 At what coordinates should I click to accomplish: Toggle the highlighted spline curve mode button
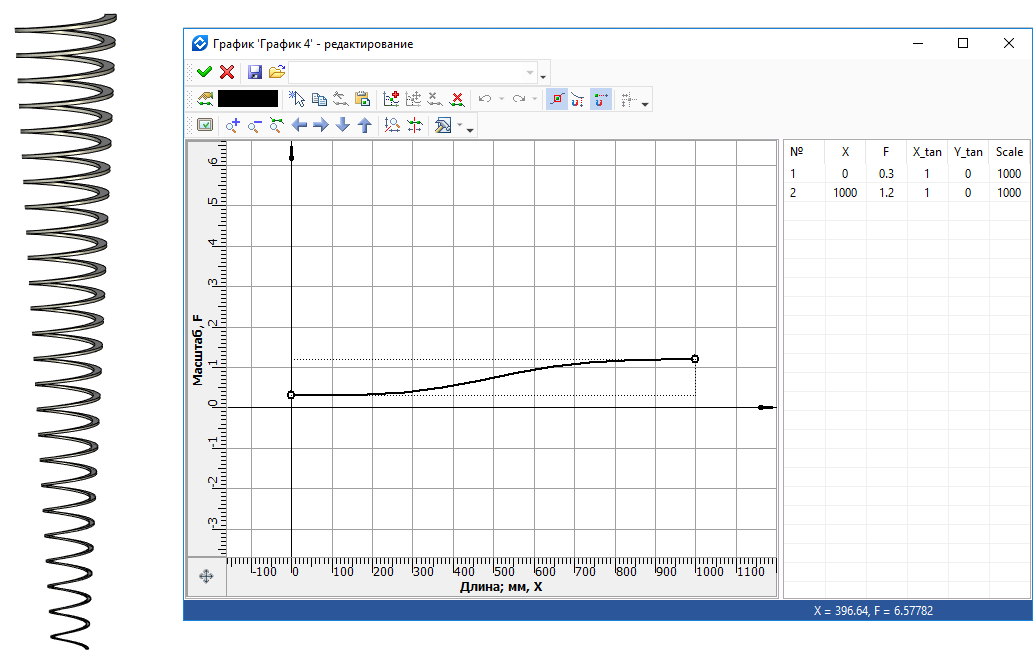pyautogui.click(x=556, y=99)
